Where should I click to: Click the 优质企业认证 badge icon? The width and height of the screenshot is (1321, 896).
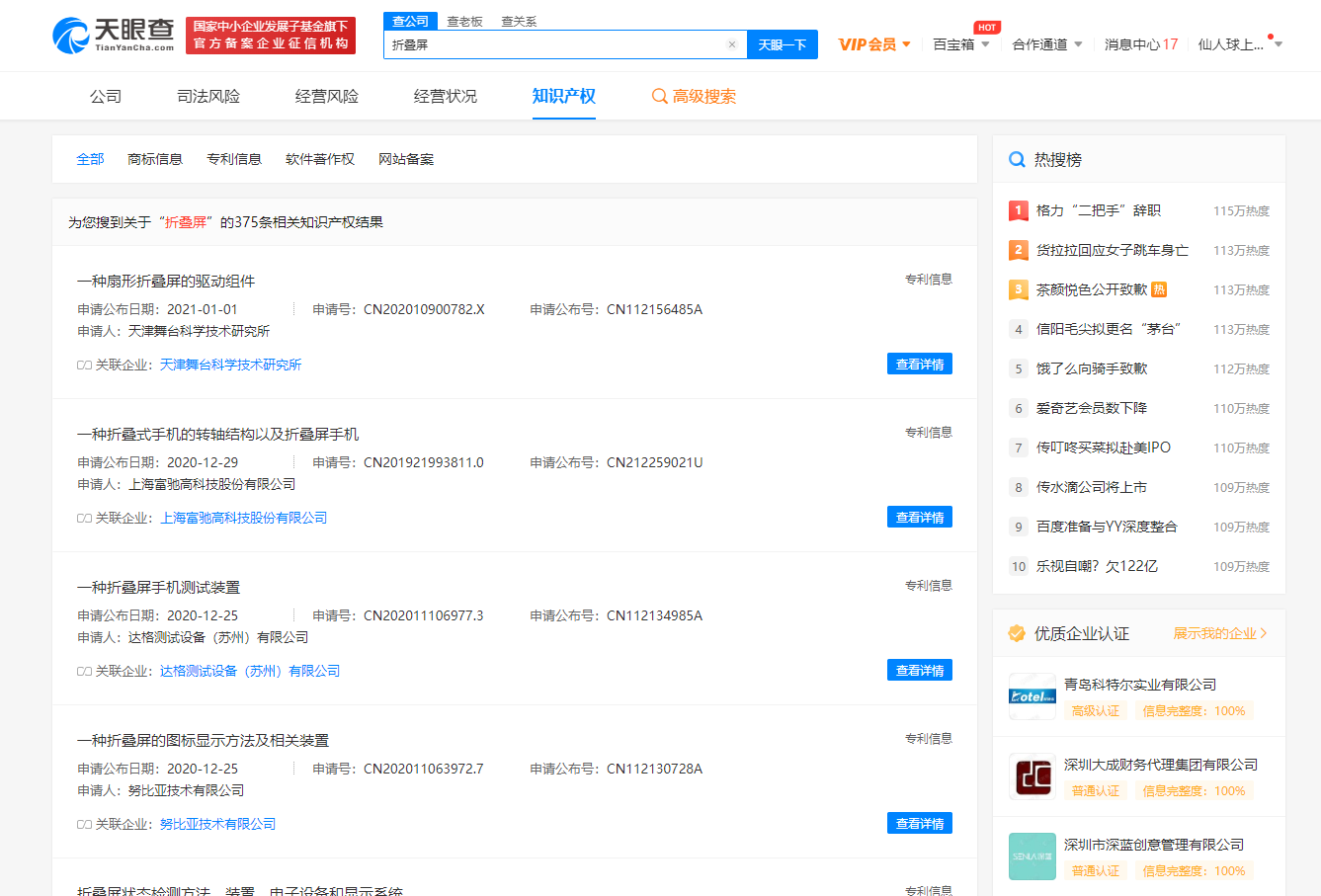pos(1017,633)
